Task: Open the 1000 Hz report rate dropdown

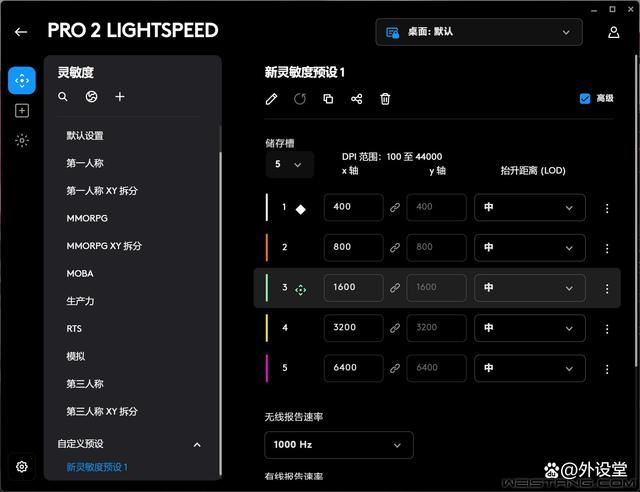Action: click(338, 445)
